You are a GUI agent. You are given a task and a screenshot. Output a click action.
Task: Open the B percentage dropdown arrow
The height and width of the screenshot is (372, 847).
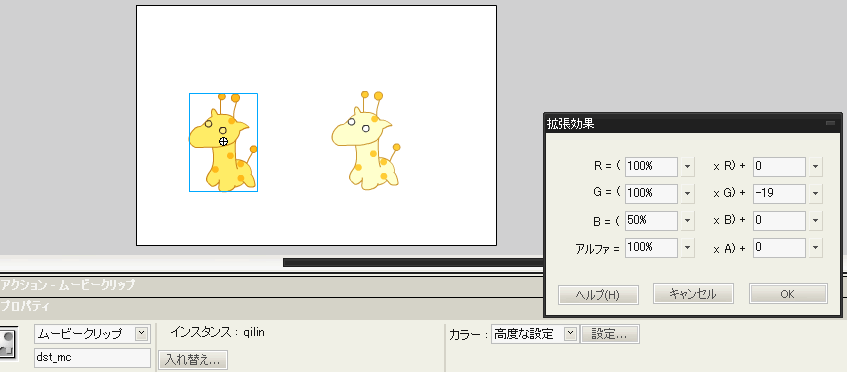pyautogui.click(x=687, y=221)
